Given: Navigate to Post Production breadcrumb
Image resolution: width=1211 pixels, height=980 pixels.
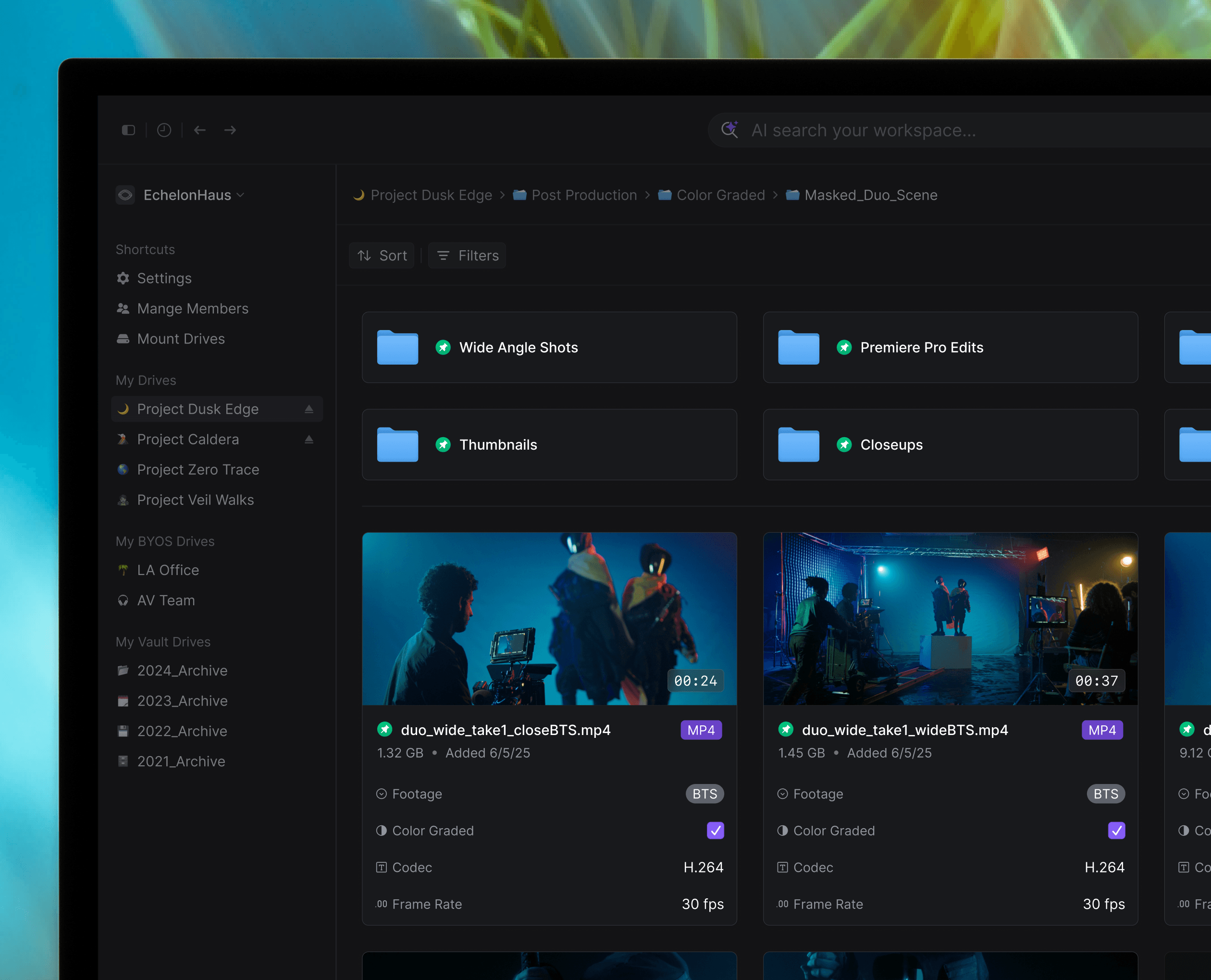Looking at the screenshot, I should pos(583,195).
